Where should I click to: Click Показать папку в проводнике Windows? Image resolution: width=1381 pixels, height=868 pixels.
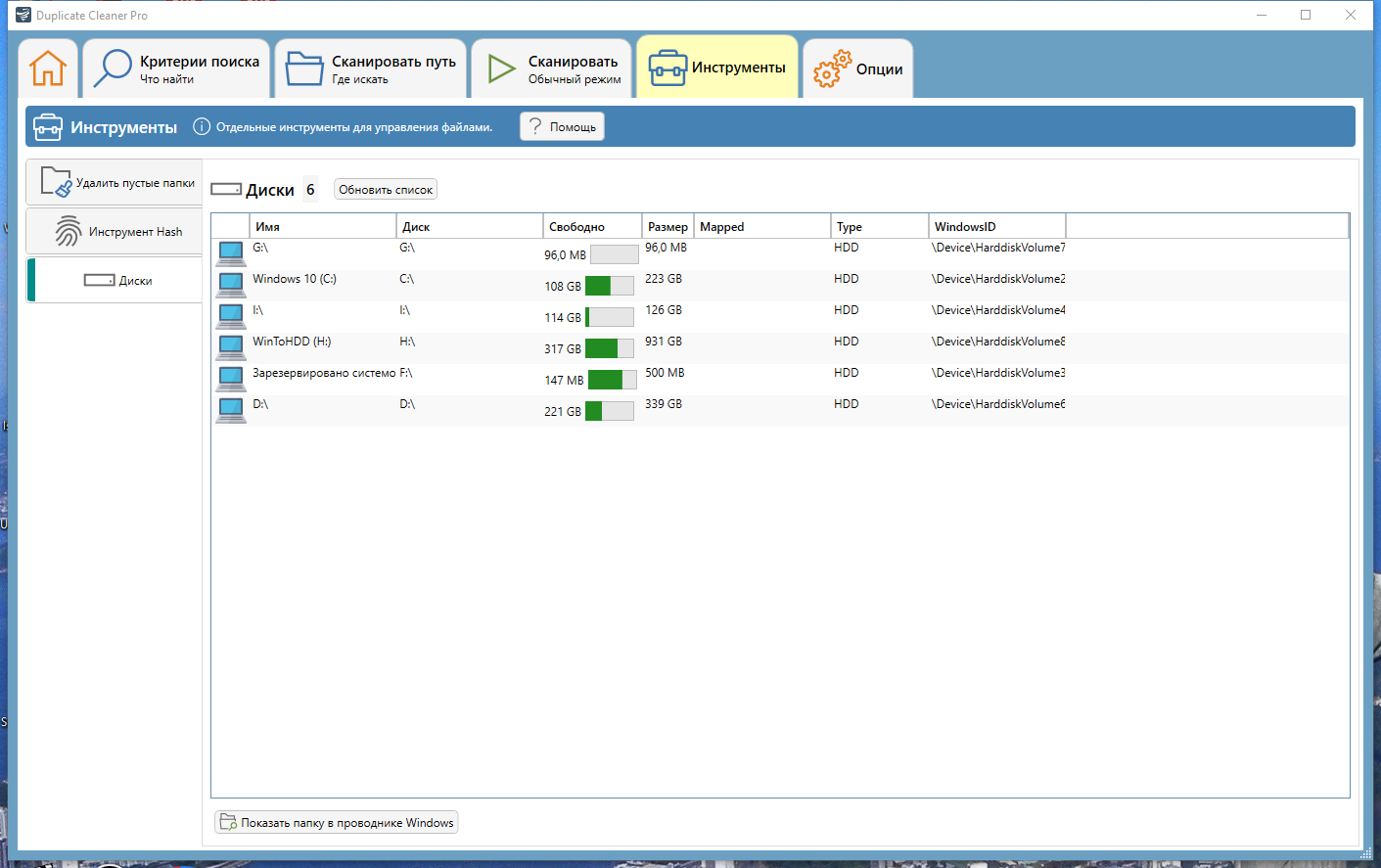pyautogui.click(x=337, y=822)
